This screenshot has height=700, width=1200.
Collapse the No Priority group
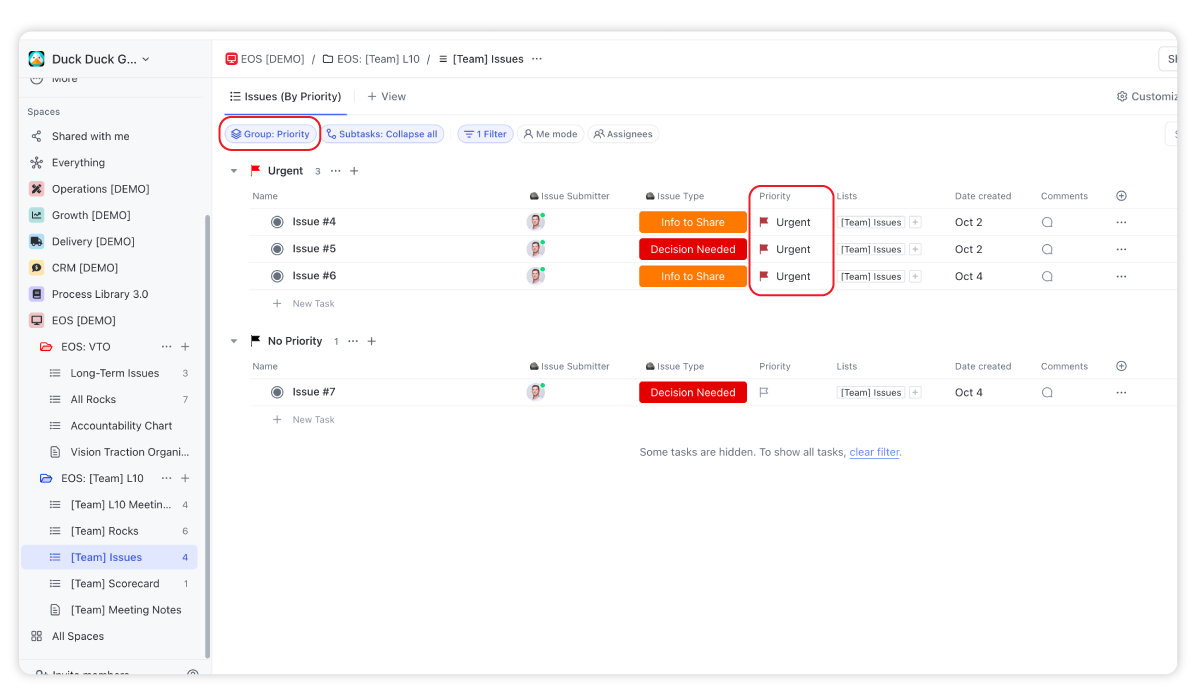(x=234, y=341)
